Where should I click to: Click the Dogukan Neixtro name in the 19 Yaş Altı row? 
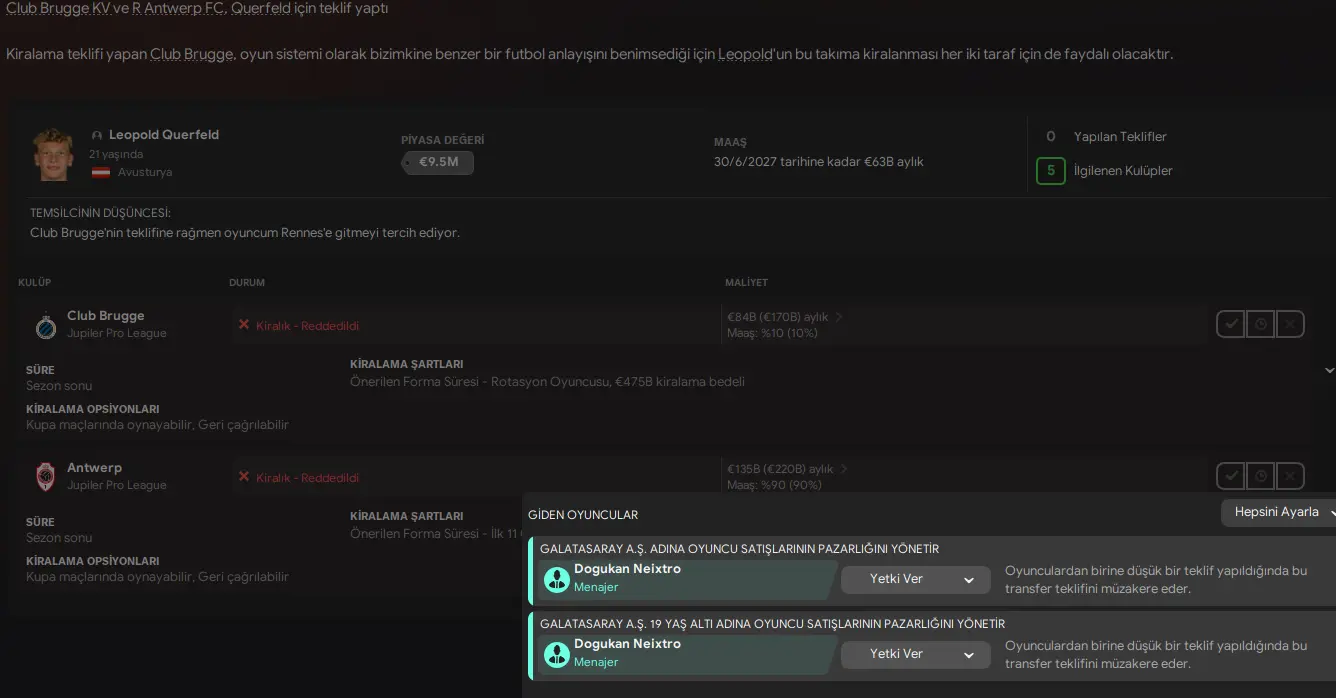[627, 644]
